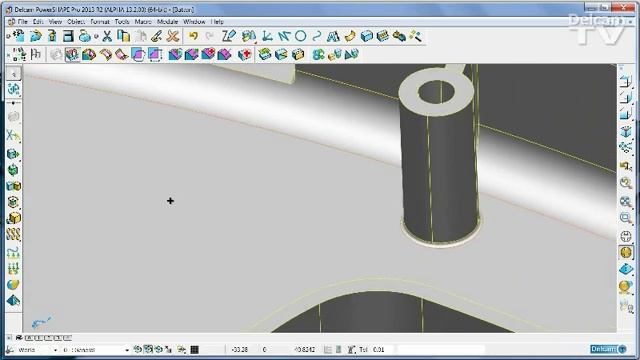The width and height of the screenshot is (640, 360).
Task: Open the Macro menu
Action: click(x=143, y=22)
